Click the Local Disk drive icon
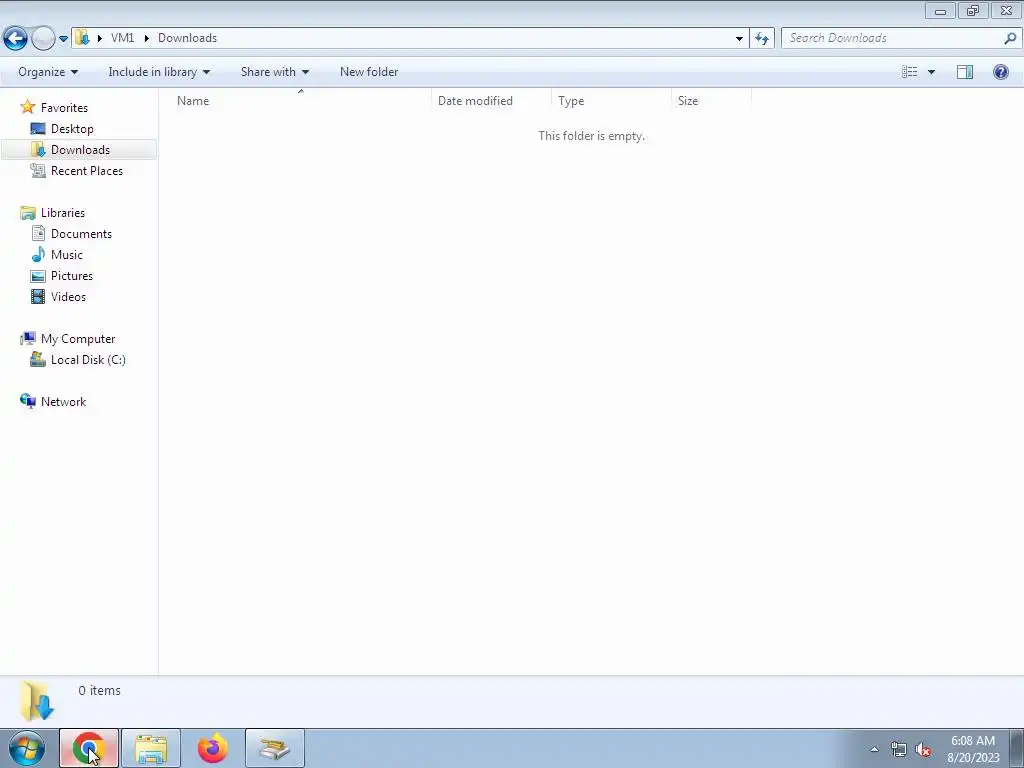The width and height of the screenshot is (1024, 768). point(38,359)
